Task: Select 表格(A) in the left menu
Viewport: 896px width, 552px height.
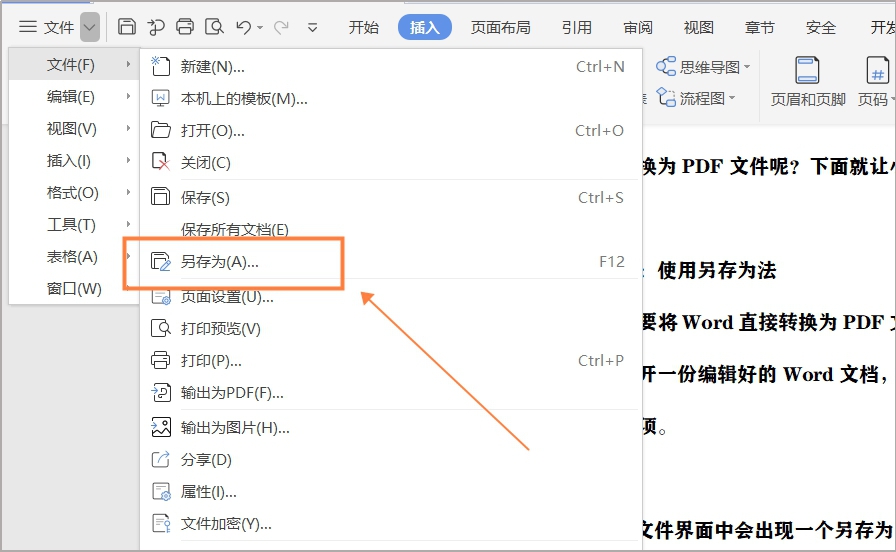Action: point(74,257)
